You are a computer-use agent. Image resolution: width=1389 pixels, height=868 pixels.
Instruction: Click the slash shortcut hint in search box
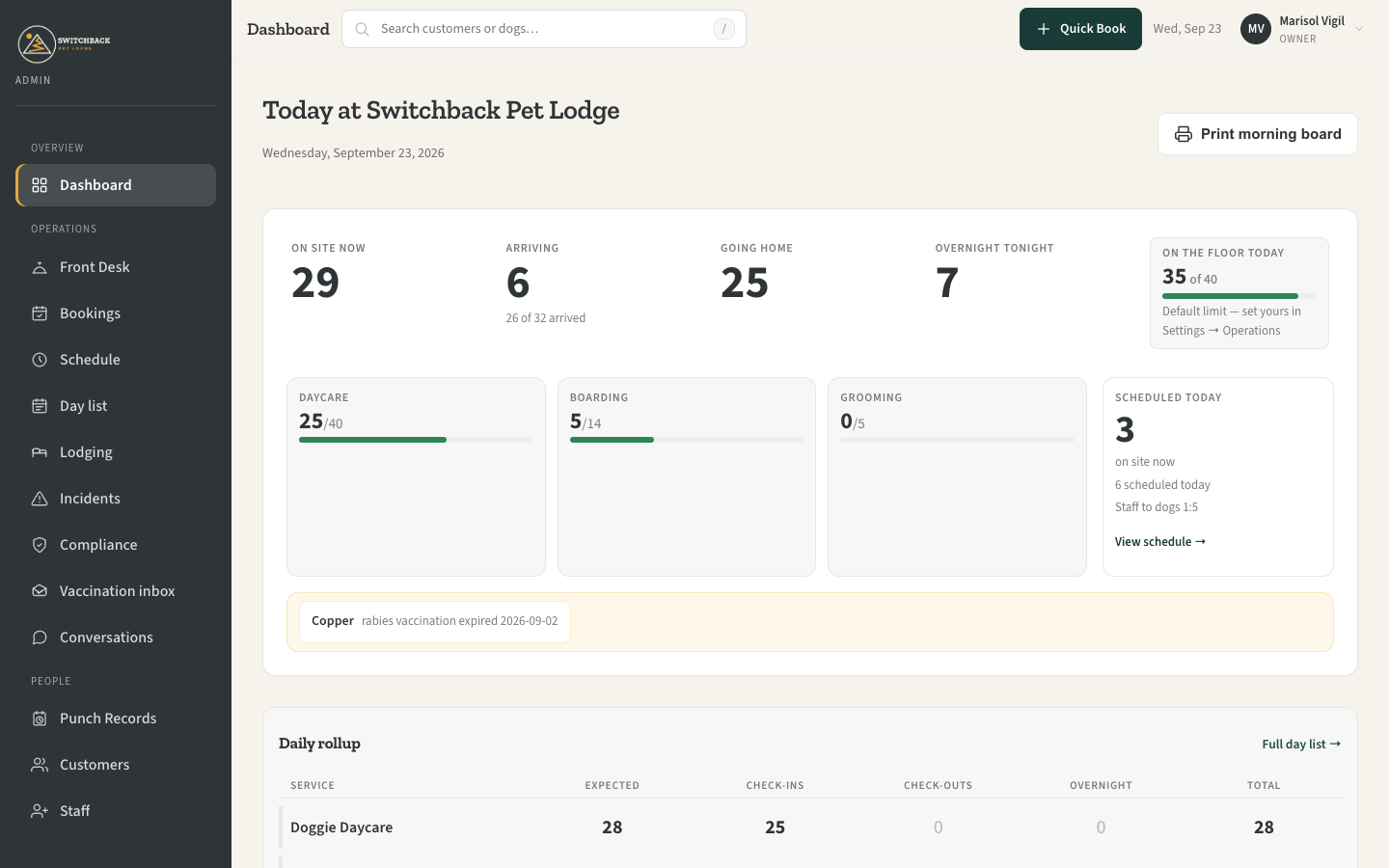[724, 29]
